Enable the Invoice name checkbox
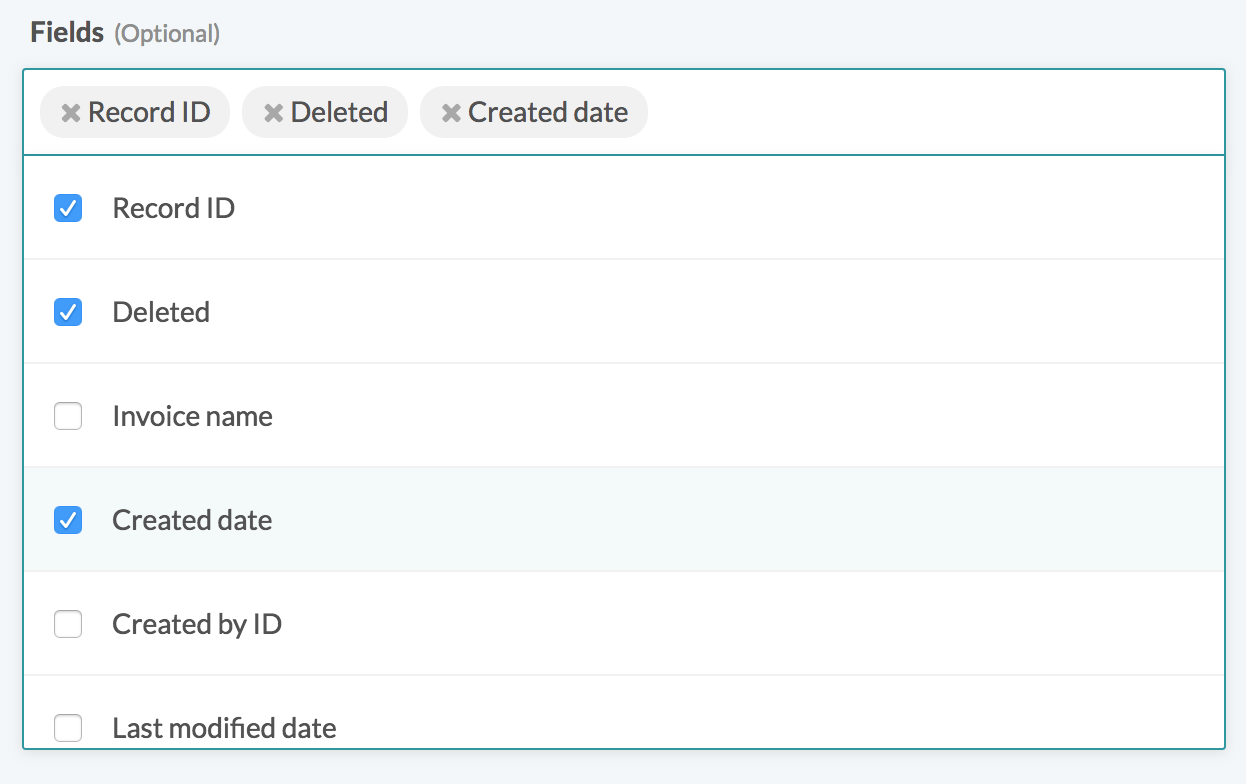 68,416
